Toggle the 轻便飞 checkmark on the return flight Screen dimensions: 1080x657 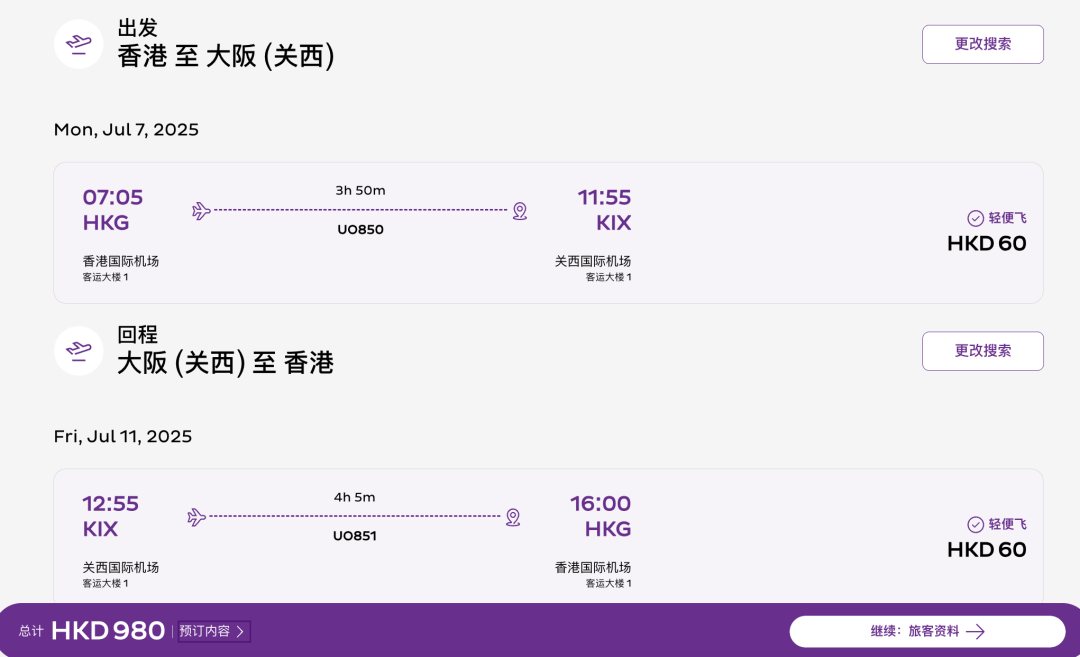coord(975,525)
